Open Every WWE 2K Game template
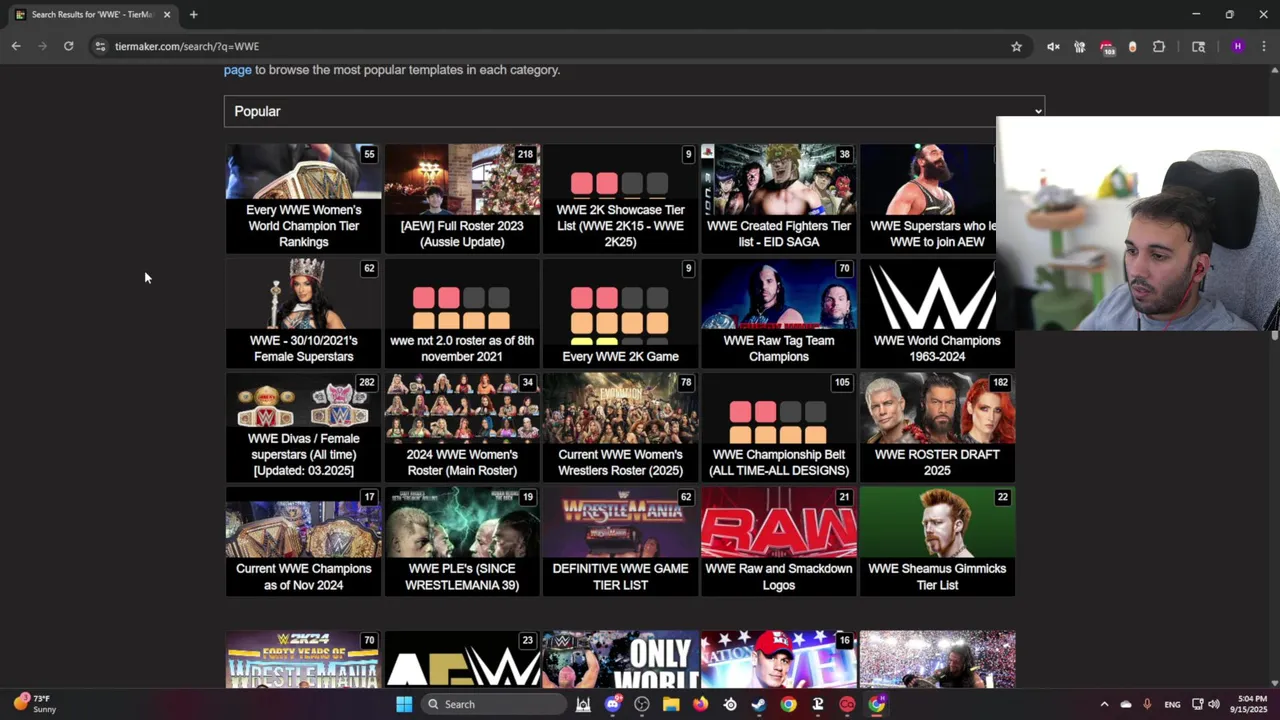Viewport: 1280px width, 720px height. click(x=620, y=313)
